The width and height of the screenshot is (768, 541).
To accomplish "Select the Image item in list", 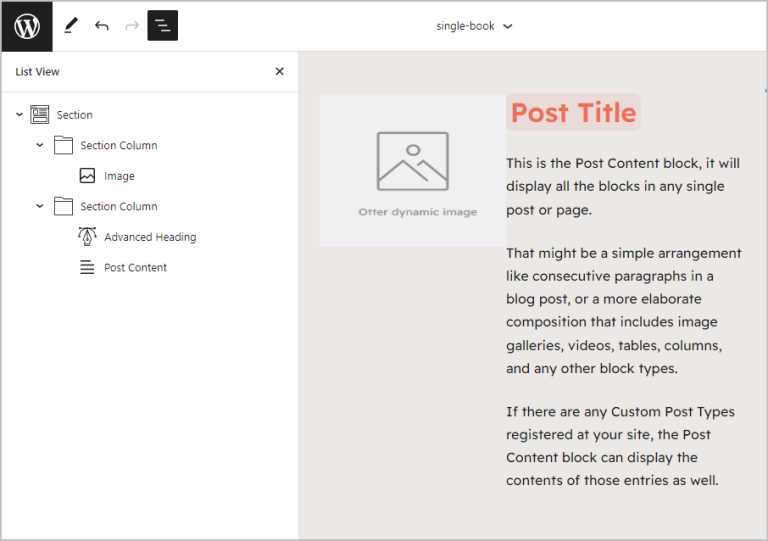I will point(119,176).
